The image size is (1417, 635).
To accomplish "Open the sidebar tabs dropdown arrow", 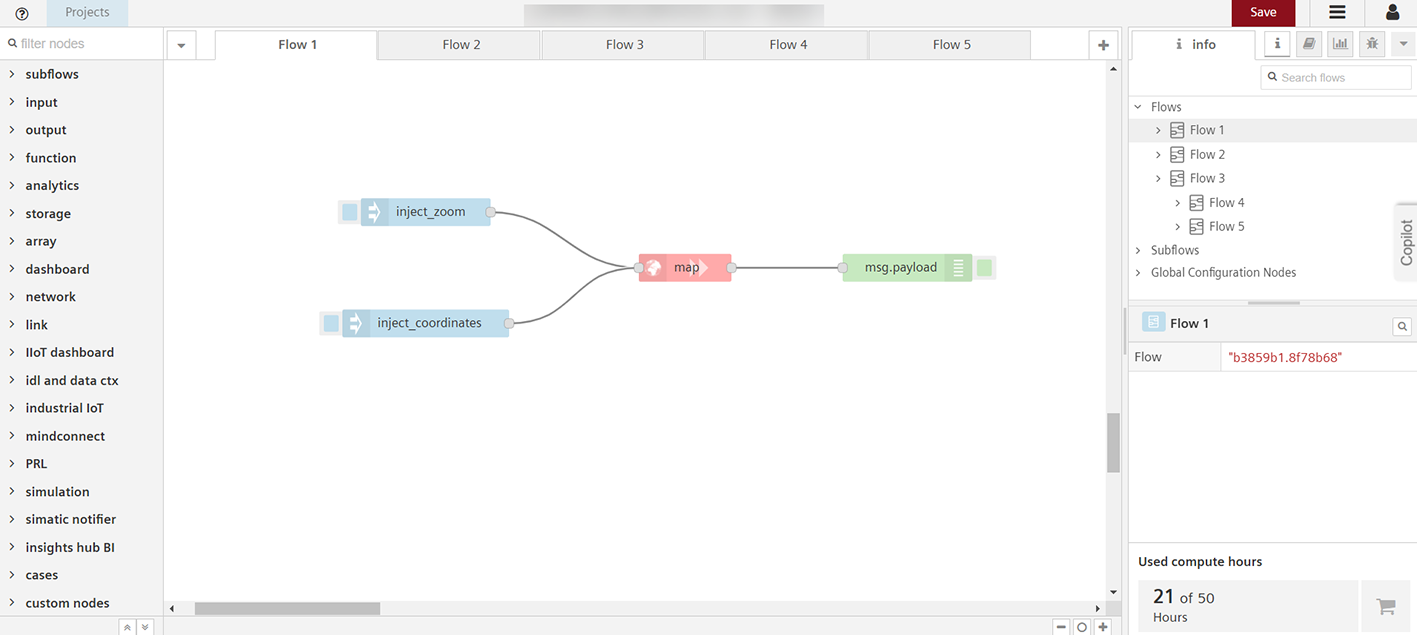I will point(1403,44).
